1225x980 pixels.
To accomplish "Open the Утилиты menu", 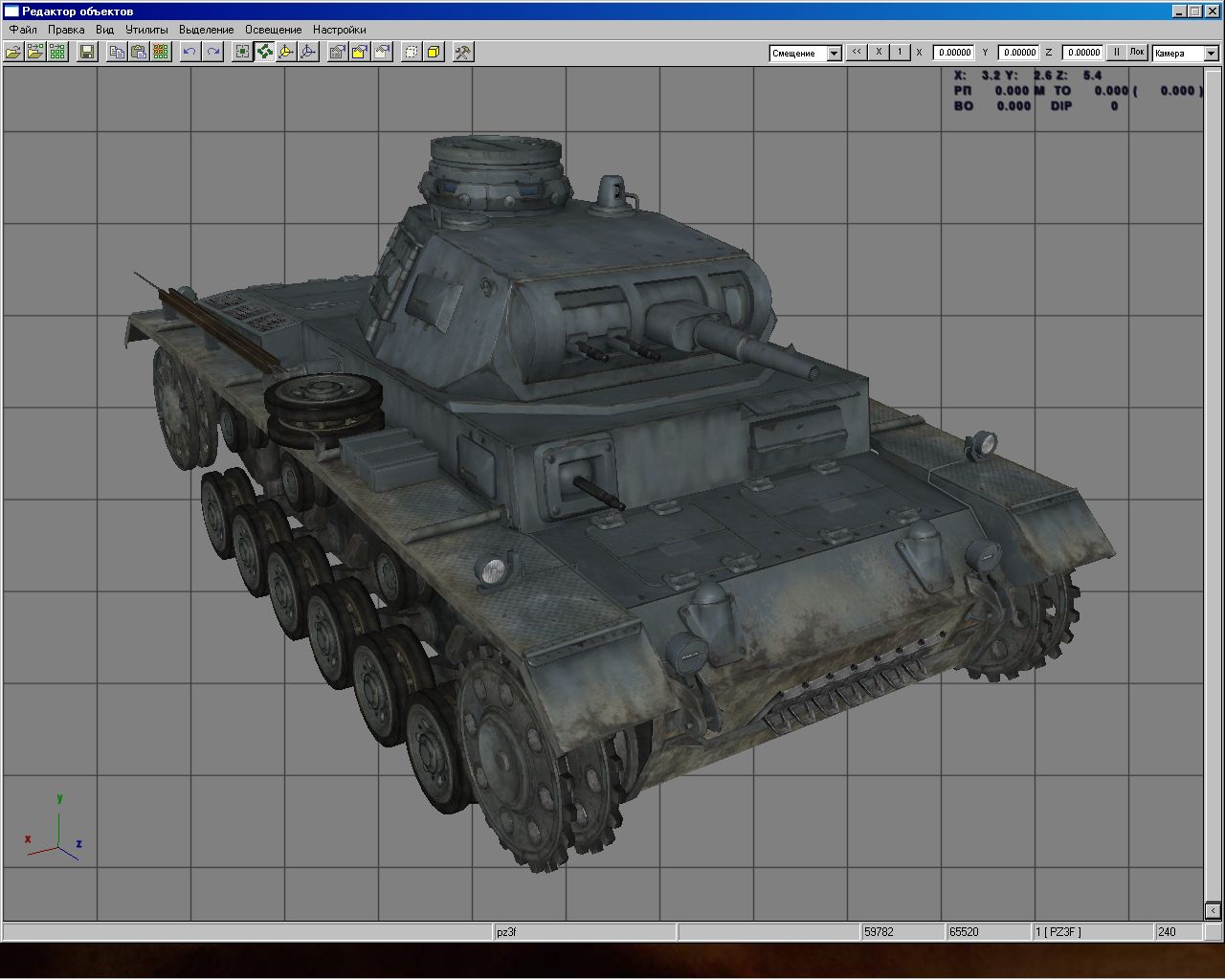I will 146,30.
